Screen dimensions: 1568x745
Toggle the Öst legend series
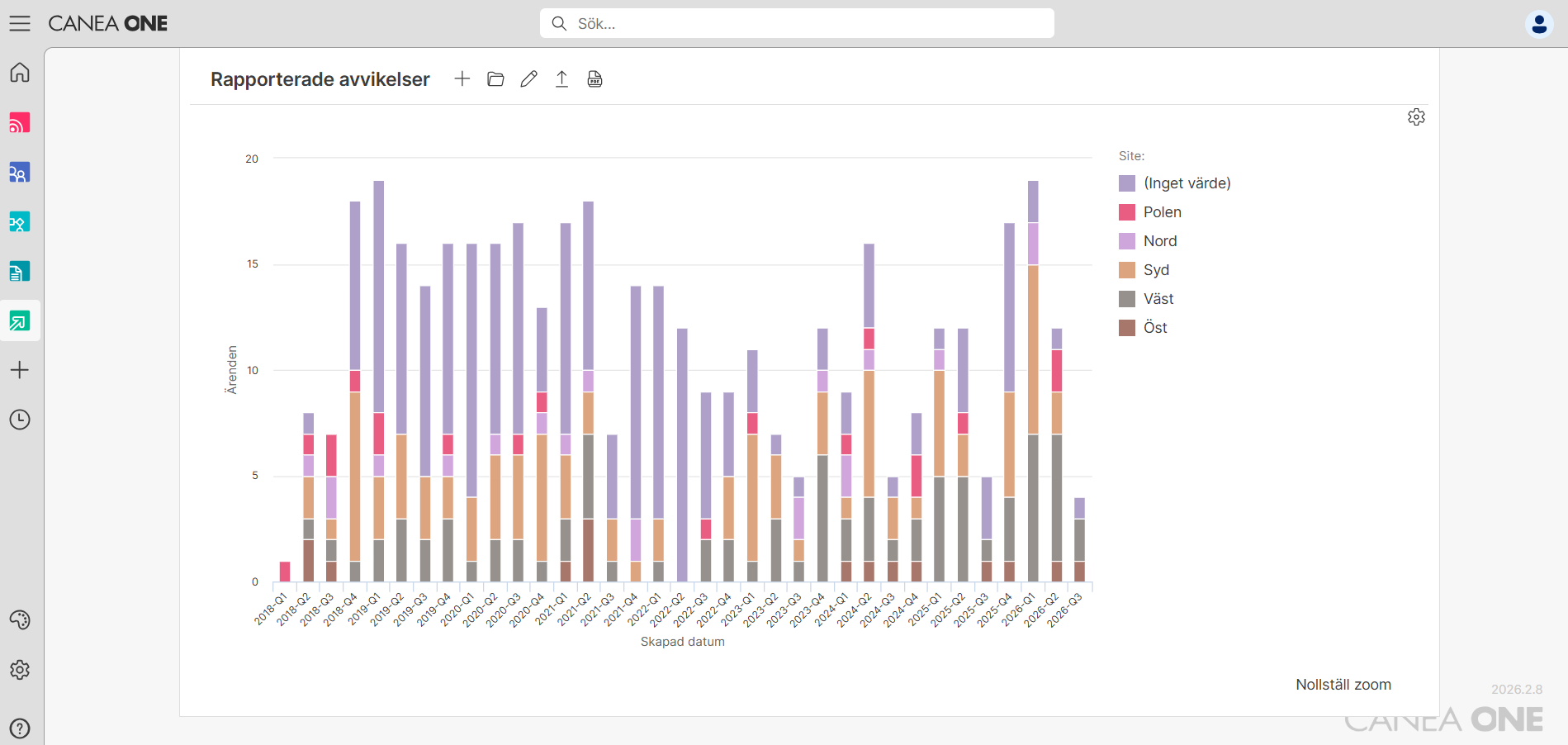1144,328
